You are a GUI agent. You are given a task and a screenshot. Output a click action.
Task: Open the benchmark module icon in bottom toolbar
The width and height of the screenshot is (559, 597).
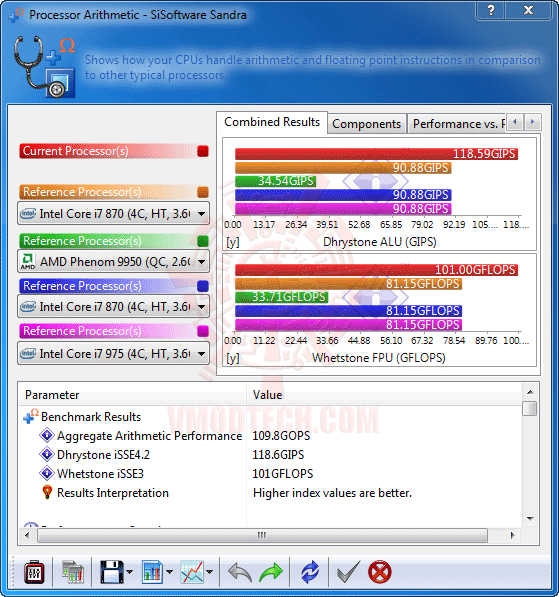[x=34, y=572]
